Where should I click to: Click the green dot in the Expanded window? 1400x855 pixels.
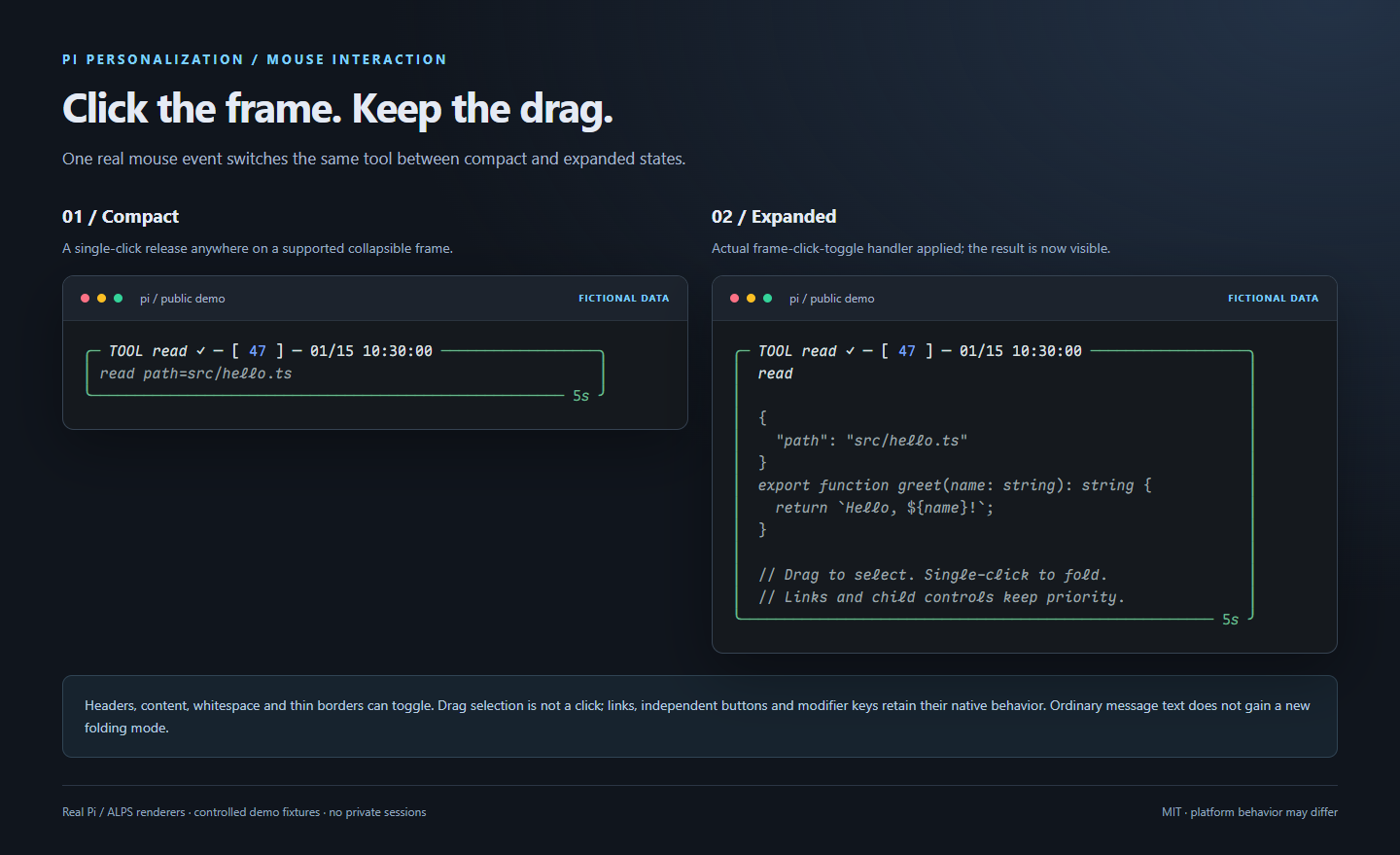click(x=767, y=299)
